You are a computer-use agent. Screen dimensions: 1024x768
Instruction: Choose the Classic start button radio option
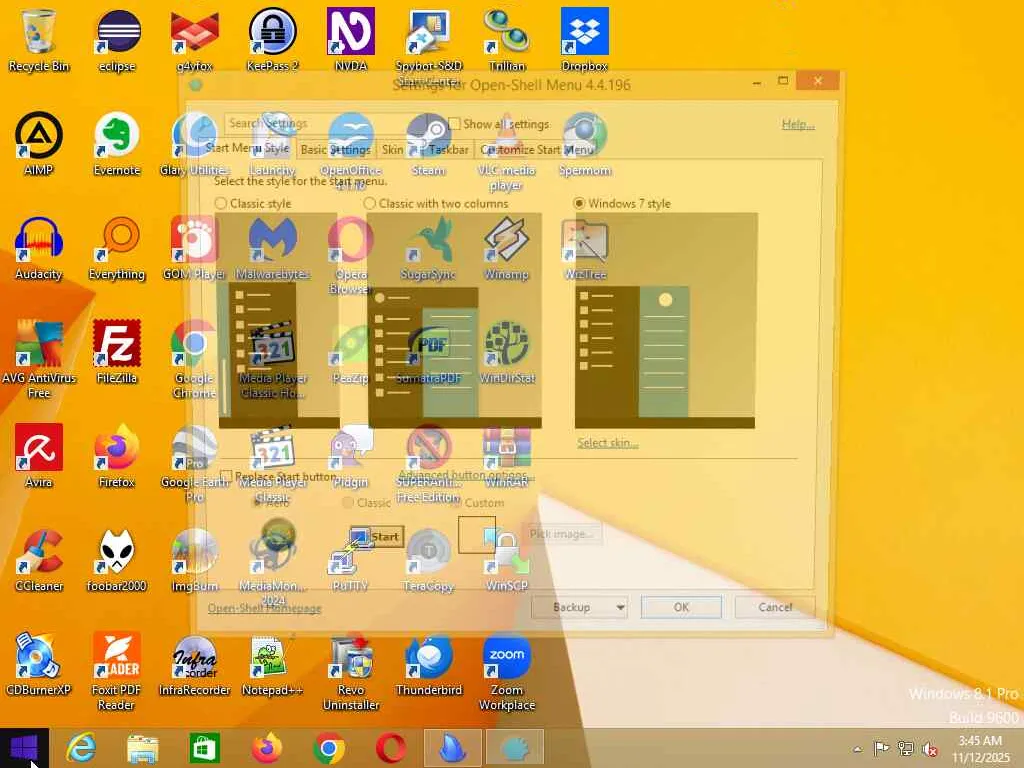348,502
